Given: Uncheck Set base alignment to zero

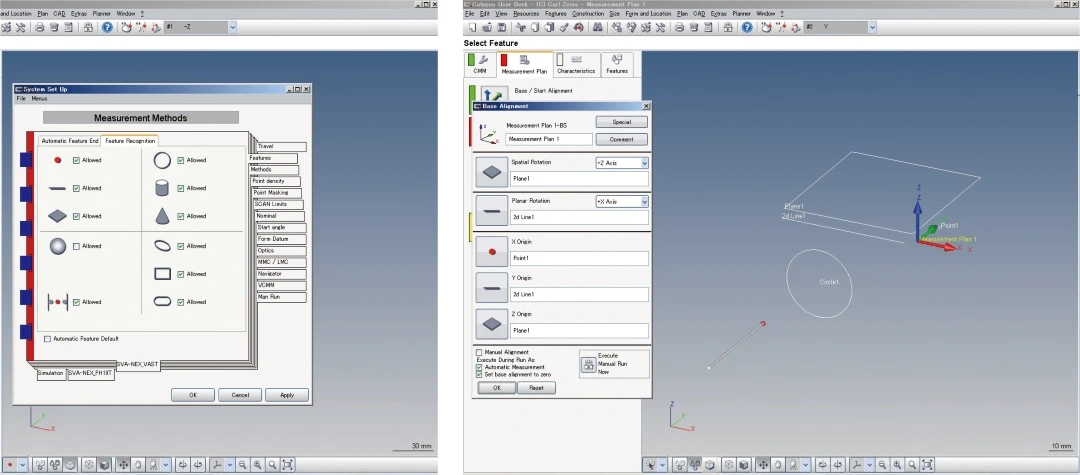Looking at the screenshot, I should (x=479, y=374).
